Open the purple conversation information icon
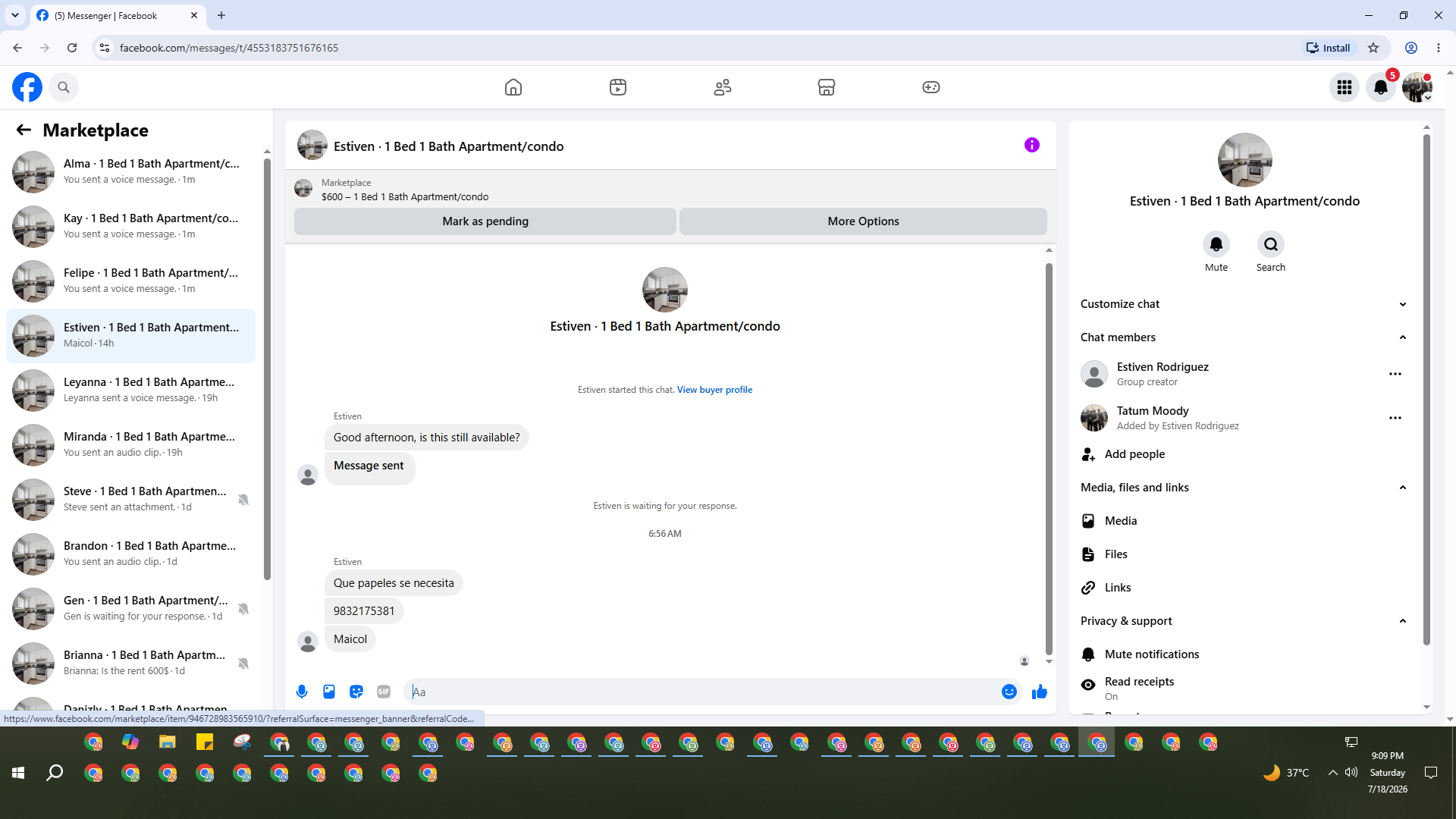This screenshot has width=1456, height=819. click(1032, 145)
